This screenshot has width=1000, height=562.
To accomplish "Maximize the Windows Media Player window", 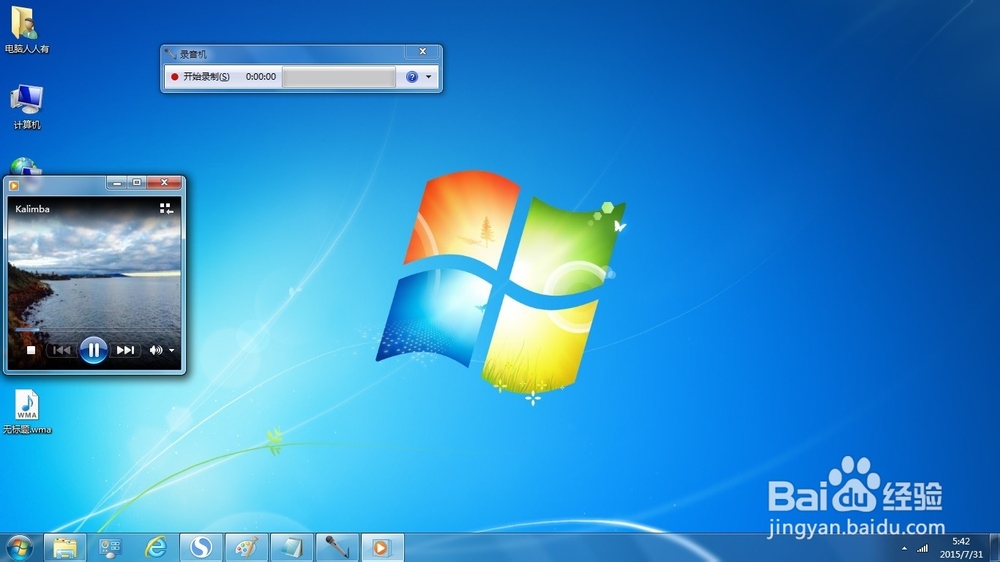I will [x=136, y=183].
